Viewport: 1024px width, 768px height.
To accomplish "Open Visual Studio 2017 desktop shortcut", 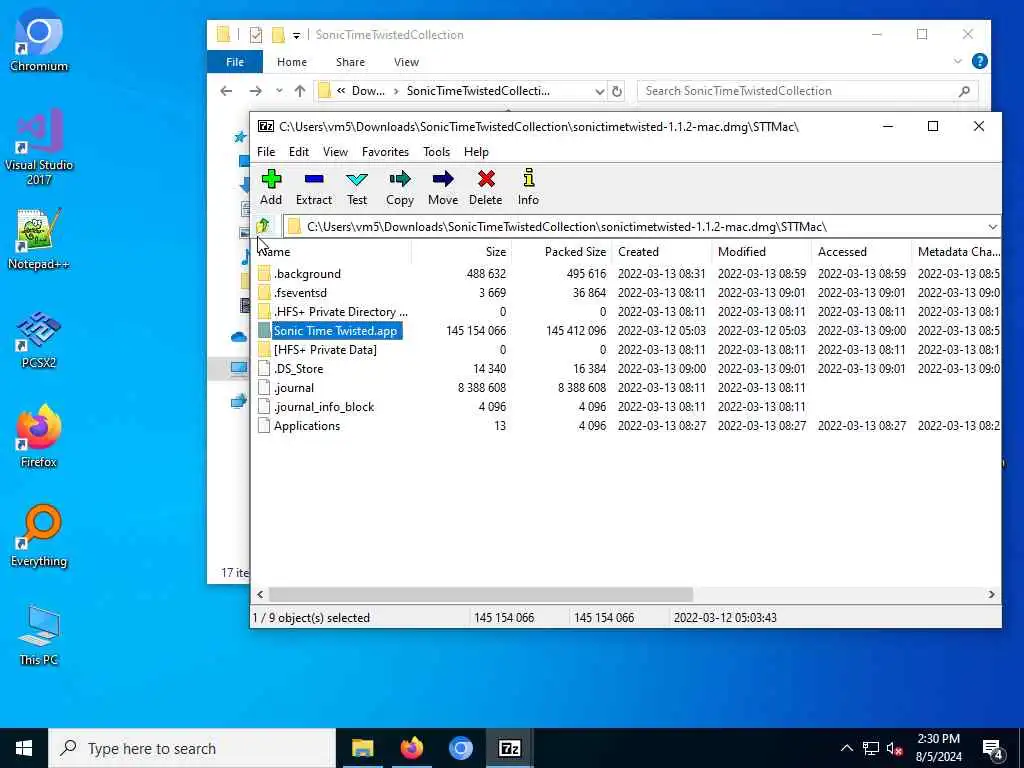I will pos(39,148).
